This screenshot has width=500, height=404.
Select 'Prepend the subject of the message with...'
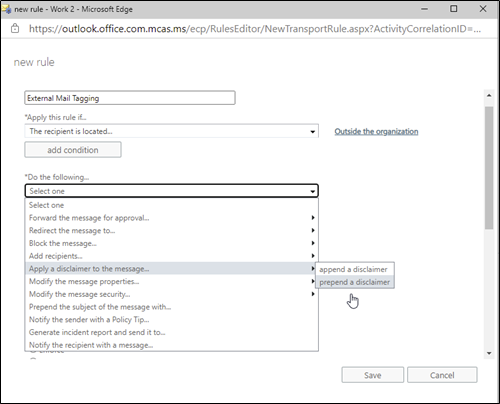172,307
